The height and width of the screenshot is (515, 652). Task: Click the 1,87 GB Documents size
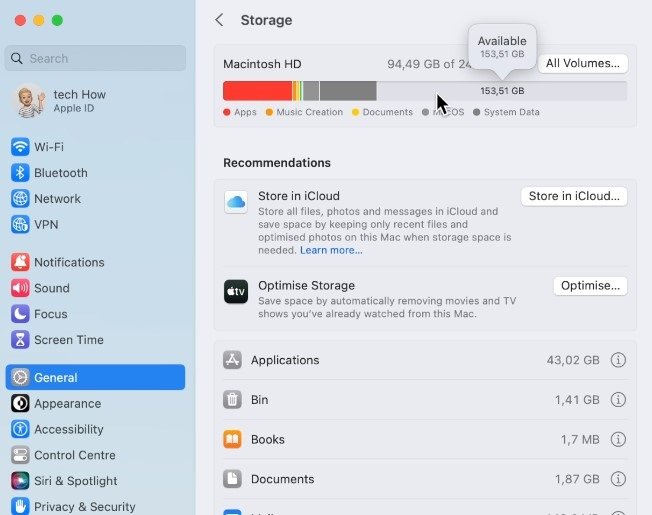coord(577,479)
